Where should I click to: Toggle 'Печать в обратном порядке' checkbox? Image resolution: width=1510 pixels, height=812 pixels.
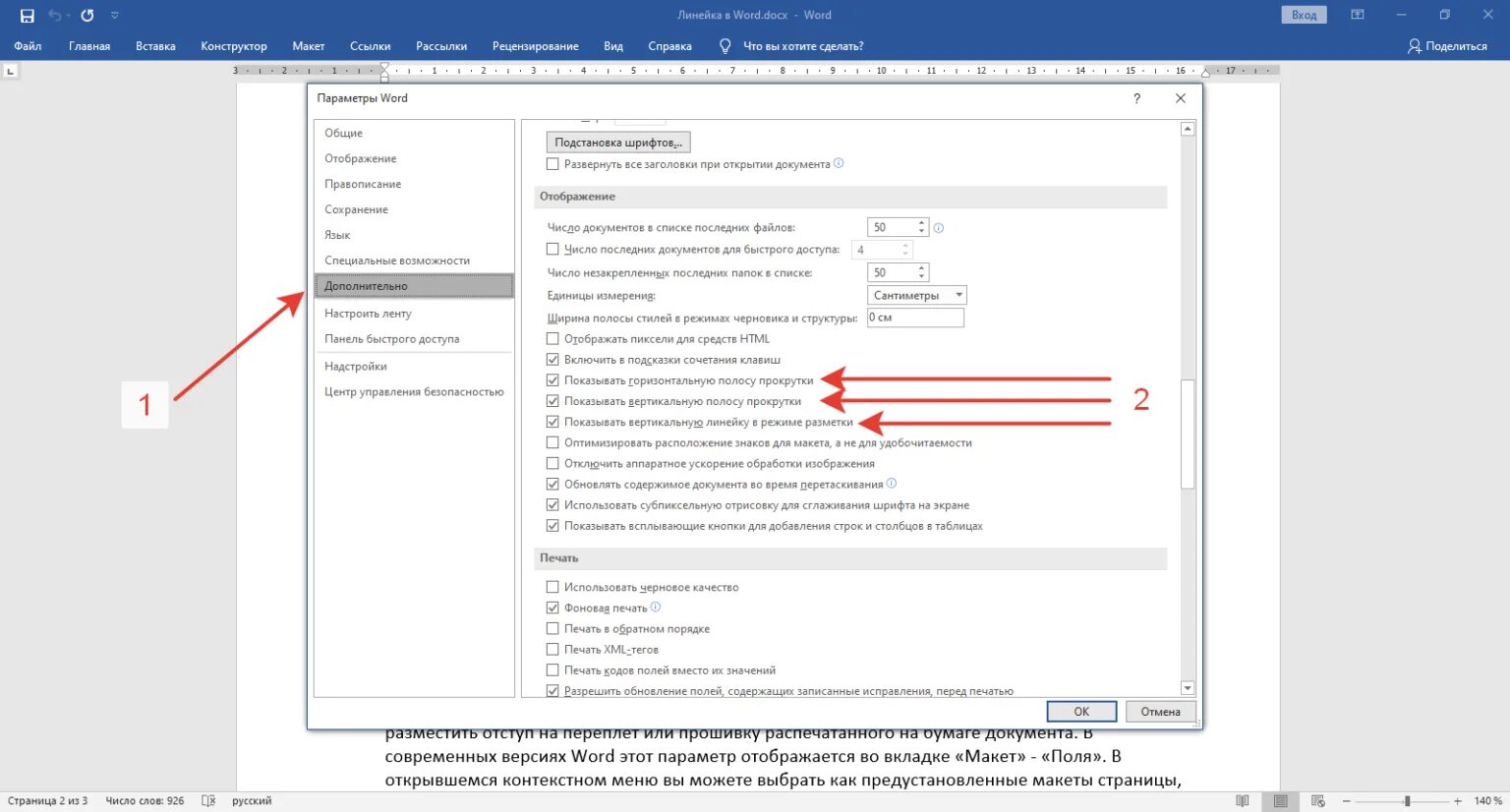point(552,628)
